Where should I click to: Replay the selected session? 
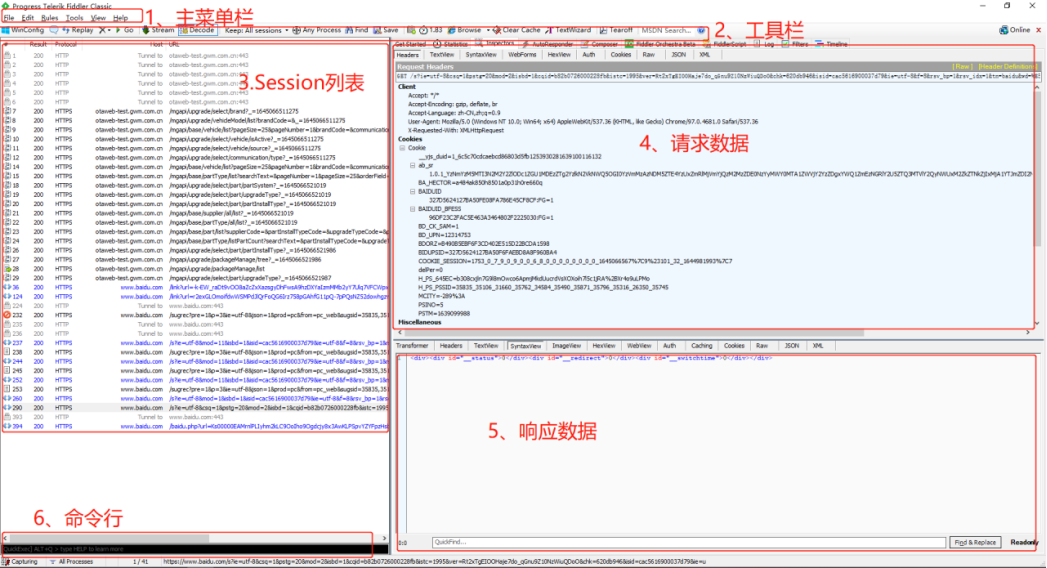point(77,30)
